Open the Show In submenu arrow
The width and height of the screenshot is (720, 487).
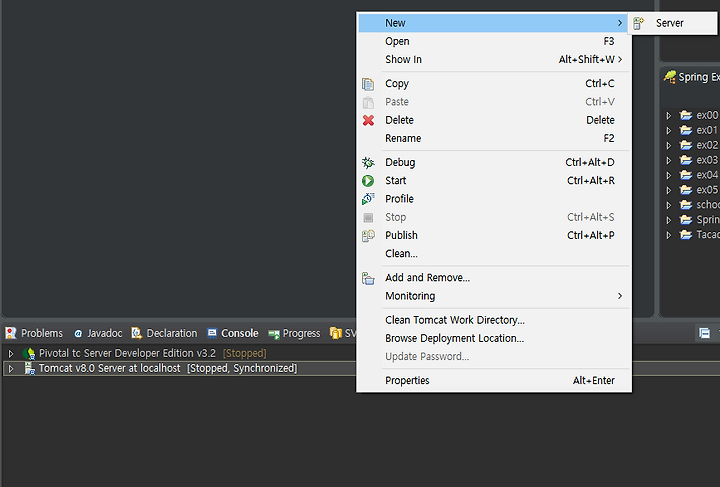pyautogui.click(x=620, y=60)
